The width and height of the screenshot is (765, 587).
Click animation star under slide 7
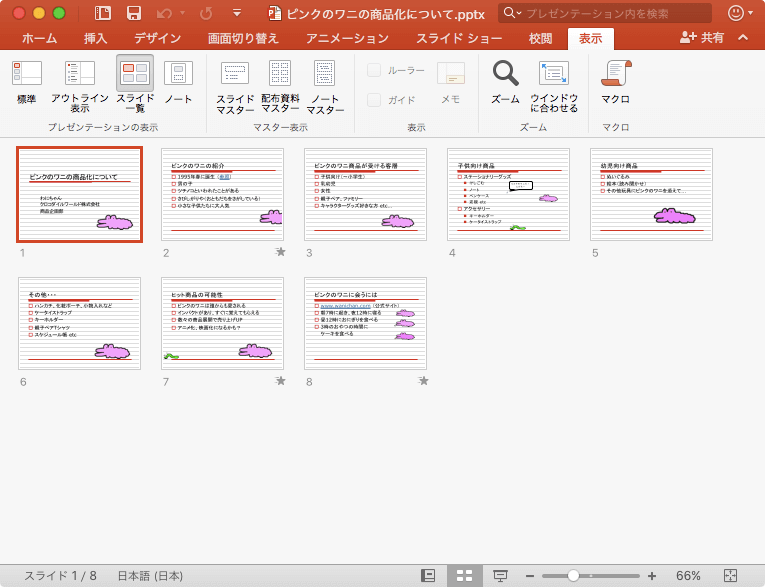[280, 381]
